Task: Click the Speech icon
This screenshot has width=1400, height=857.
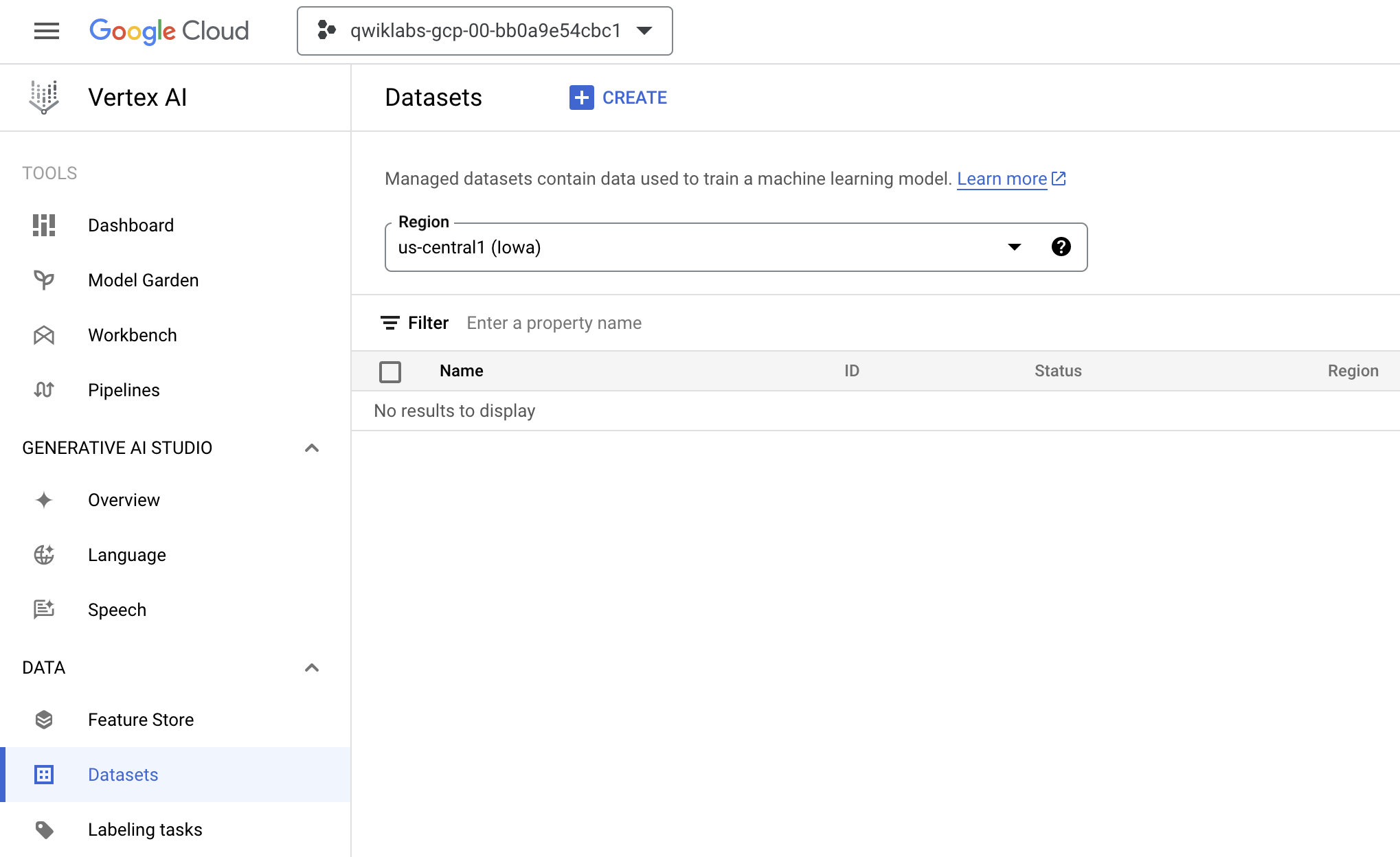Action: pyautogui.click(x=44, y=610)
